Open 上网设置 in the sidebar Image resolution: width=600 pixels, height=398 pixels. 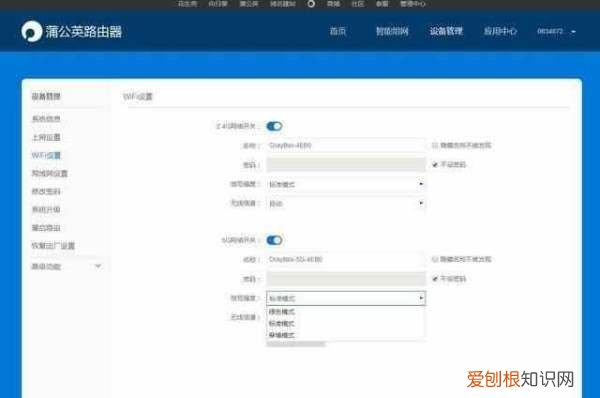46,137
